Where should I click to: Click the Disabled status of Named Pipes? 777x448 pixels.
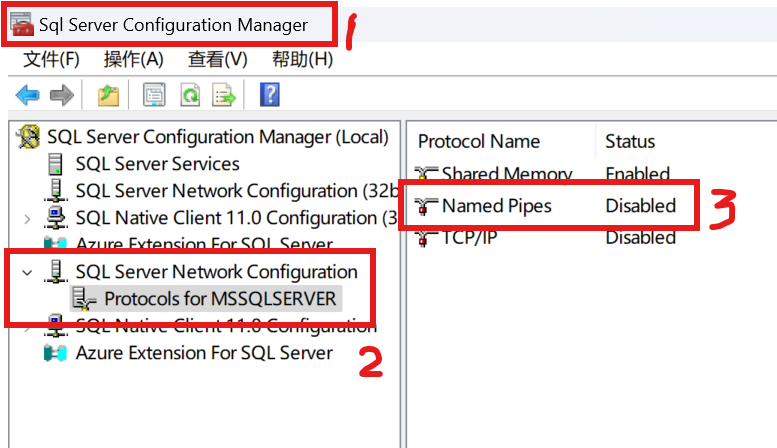[x=641, y=206]
